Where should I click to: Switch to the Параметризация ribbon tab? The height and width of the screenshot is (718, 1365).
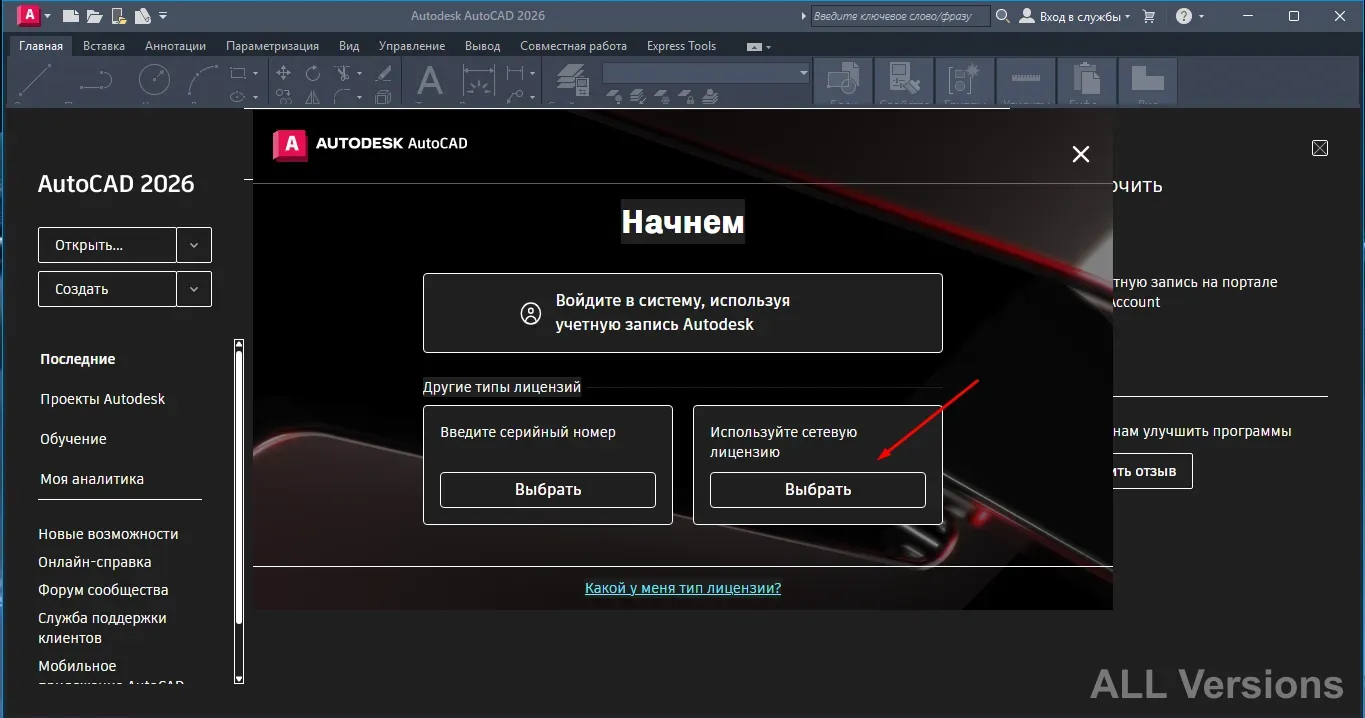272,46
